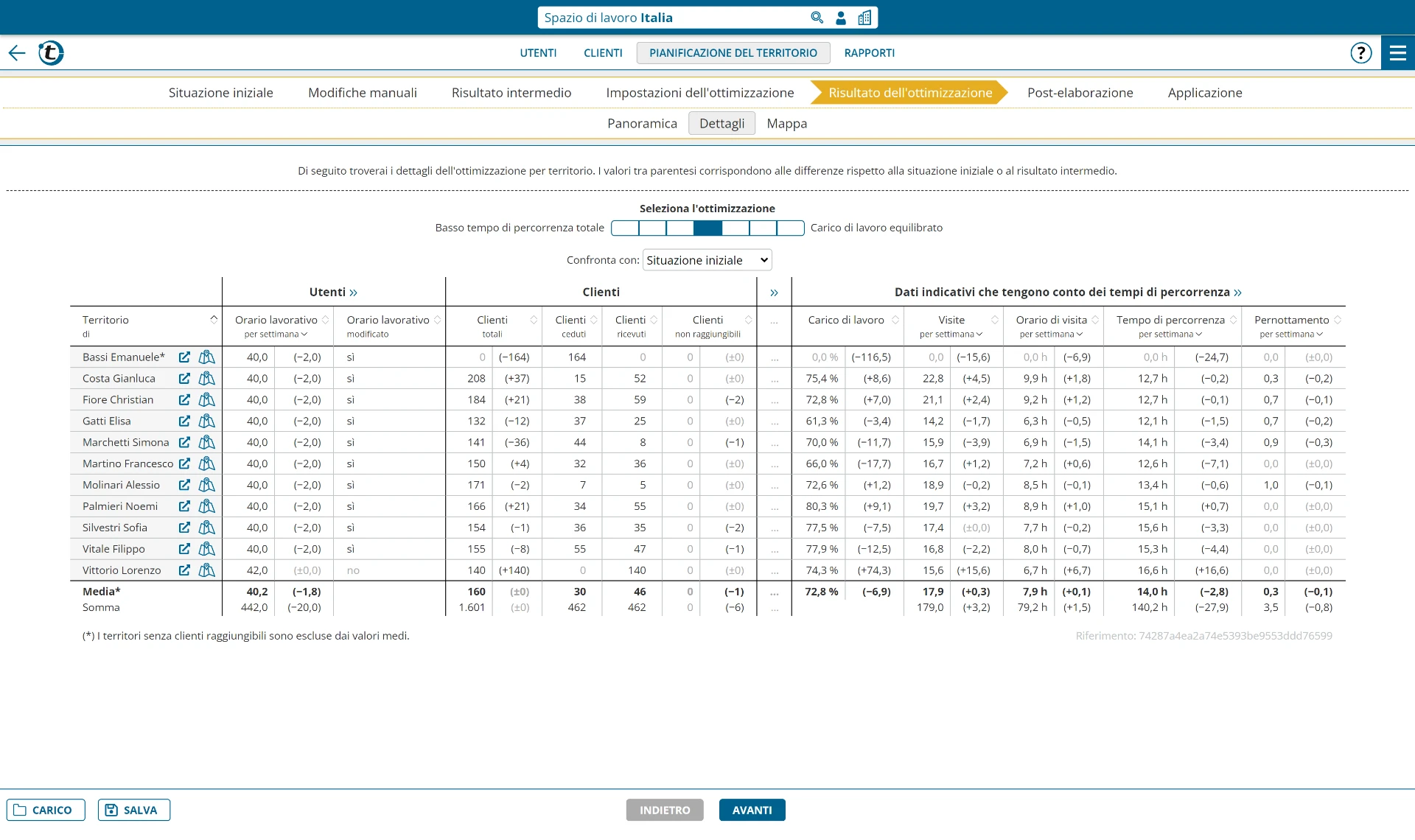Screen dimensions: 1415x840
Task: Show Fiore Christian territory map icon
Action: (207, 400)
